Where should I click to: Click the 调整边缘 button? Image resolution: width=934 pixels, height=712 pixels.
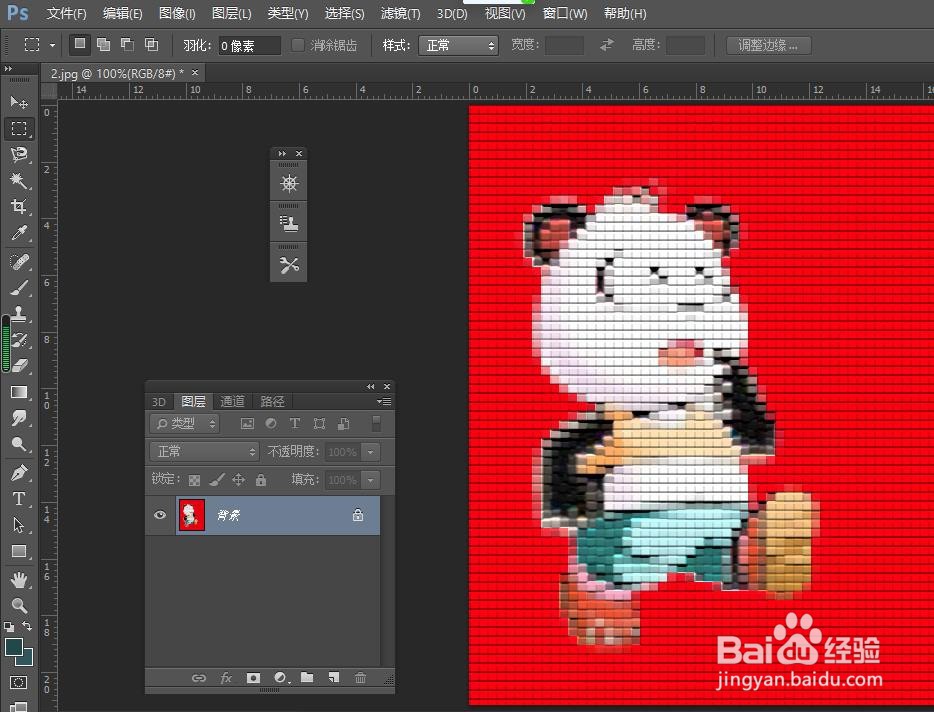pos(768,45)
